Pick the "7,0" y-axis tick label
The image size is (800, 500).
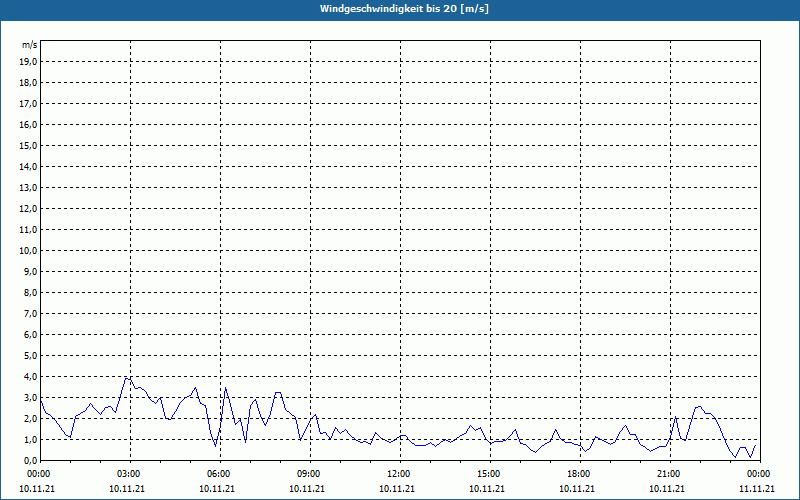tap(31, 313)
